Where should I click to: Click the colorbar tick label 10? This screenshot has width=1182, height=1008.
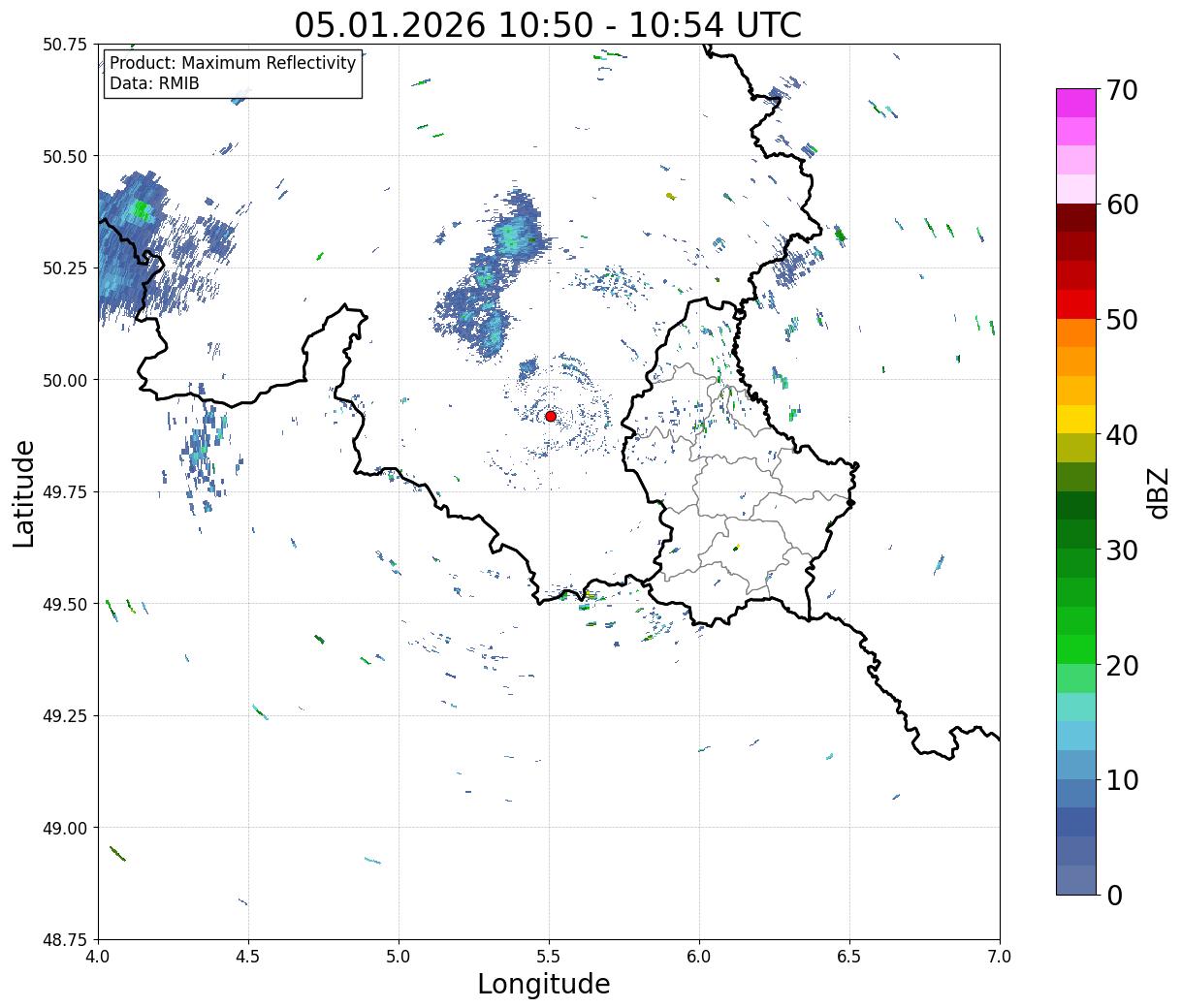click(1122, 779)
